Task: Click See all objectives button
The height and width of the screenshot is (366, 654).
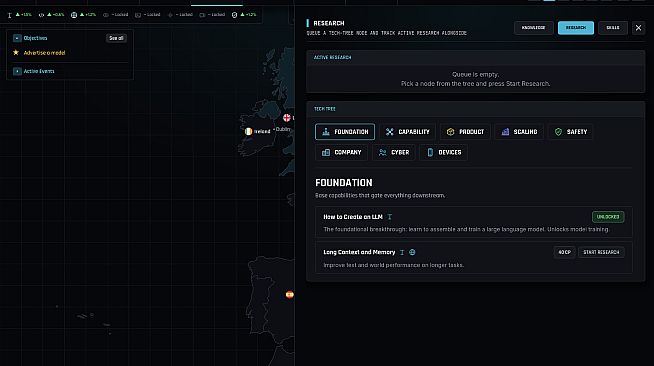Action: click(116, 38)
